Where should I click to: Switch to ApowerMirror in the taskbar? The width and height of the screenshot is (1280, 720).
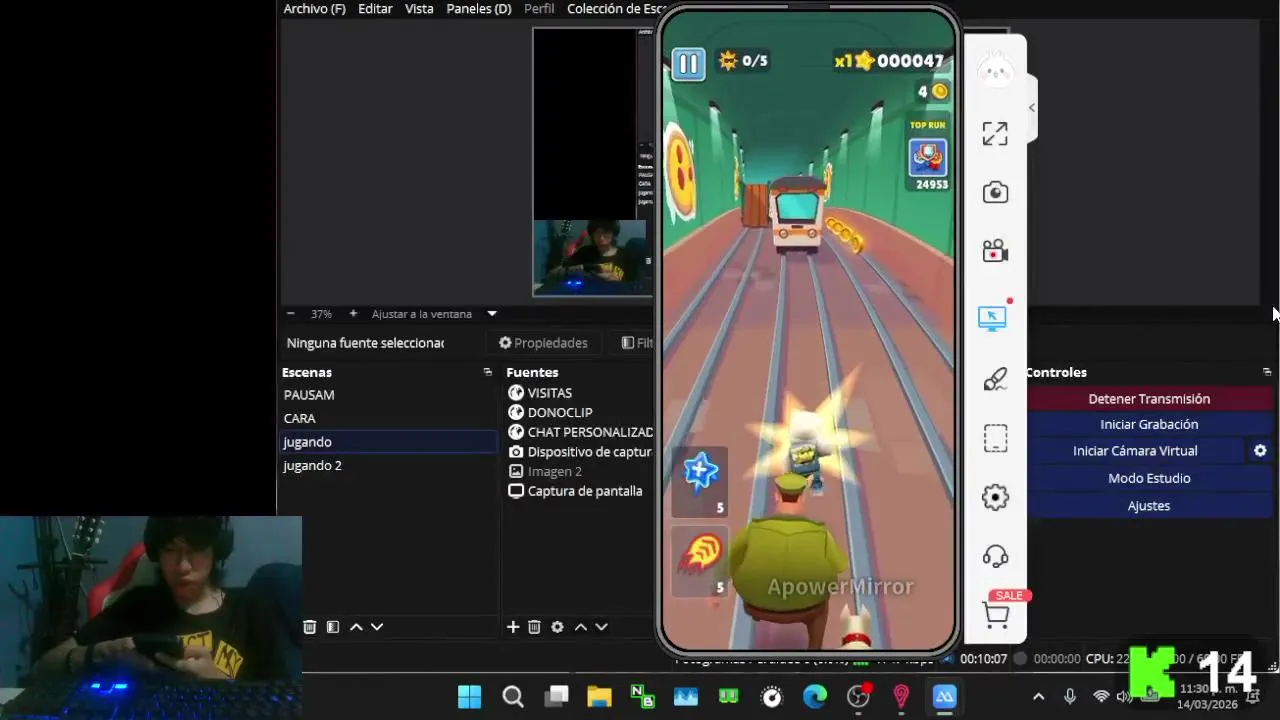tap(945, 697)
